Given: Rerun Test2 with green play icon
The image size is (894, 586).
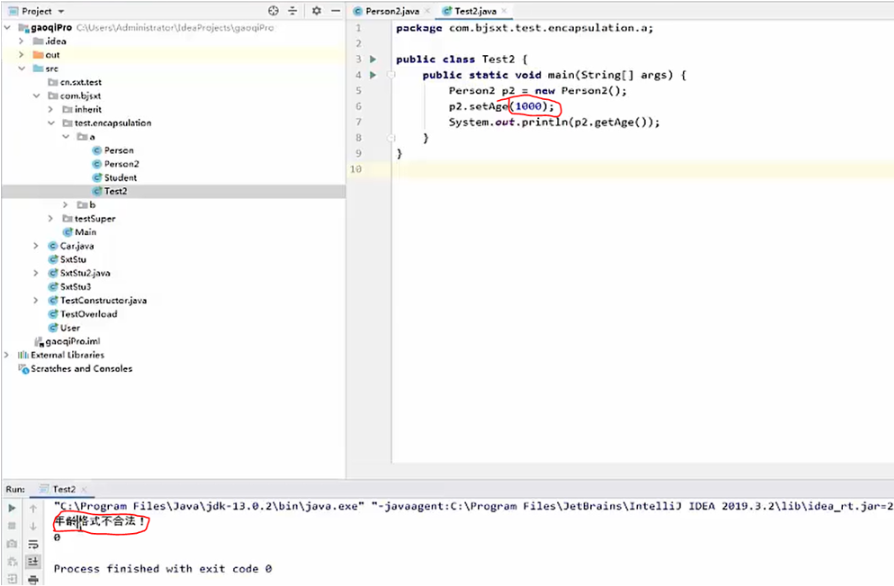Looking at the screenshot, I should (12, 508).
